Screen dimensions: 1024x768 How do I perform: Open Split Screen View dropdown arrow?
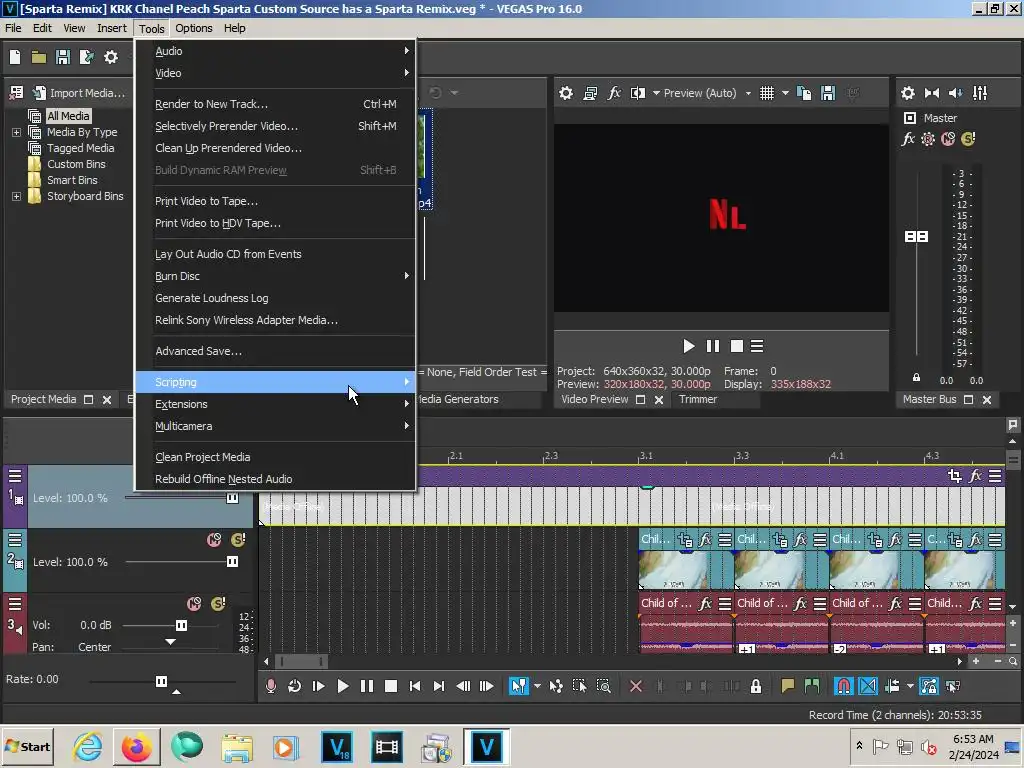(656, 93)
